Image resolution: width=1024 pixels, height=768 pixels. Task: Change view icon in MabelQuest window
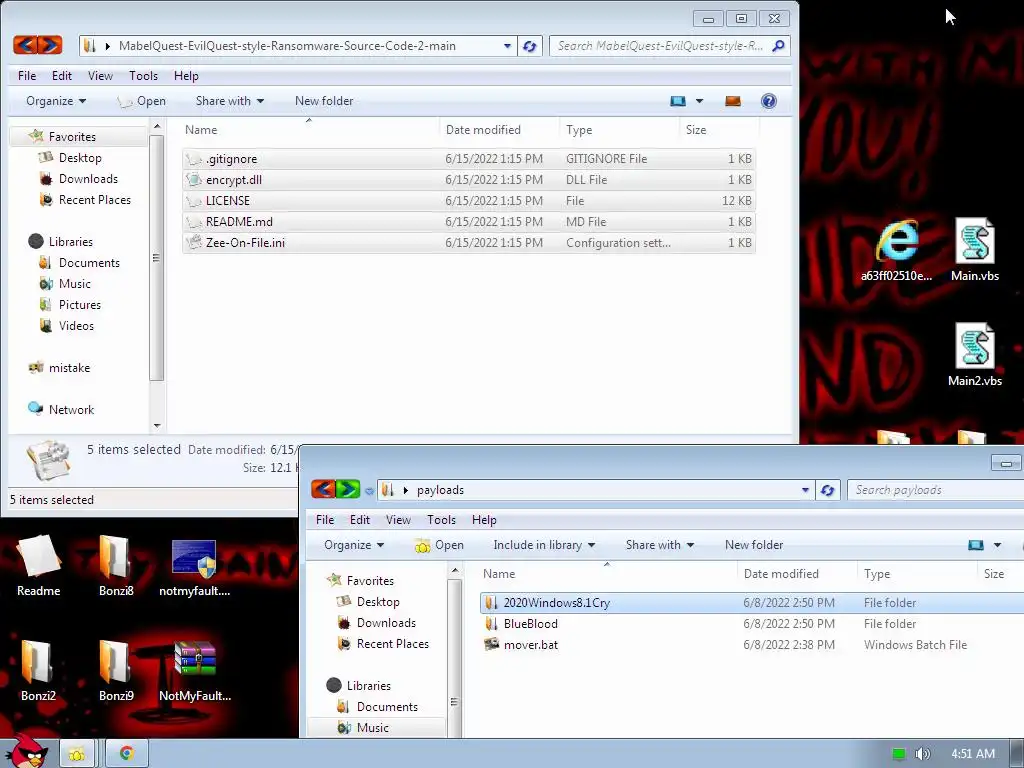(x=678, y=101)
